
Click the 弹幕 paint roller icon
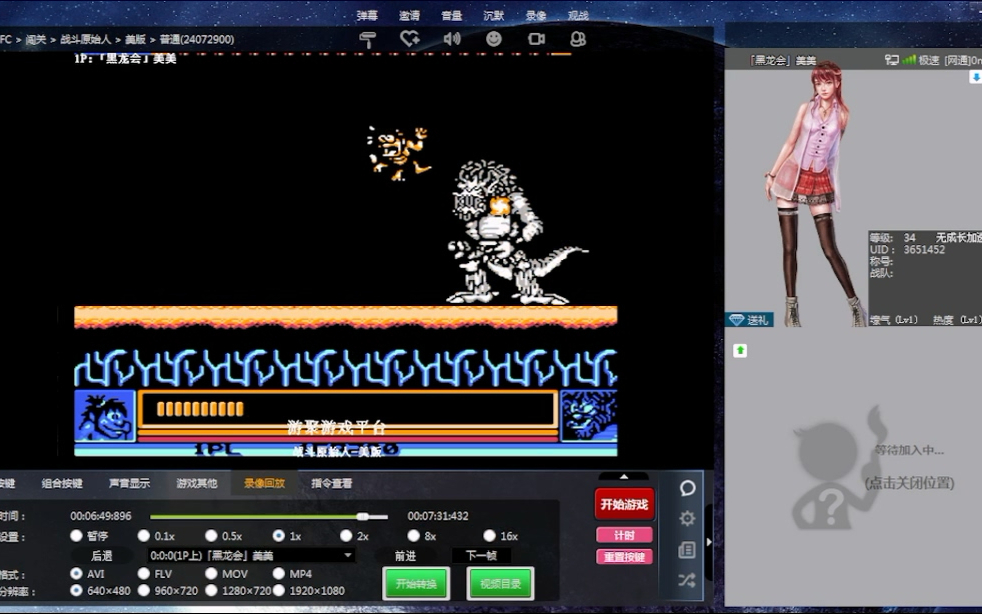368,39
